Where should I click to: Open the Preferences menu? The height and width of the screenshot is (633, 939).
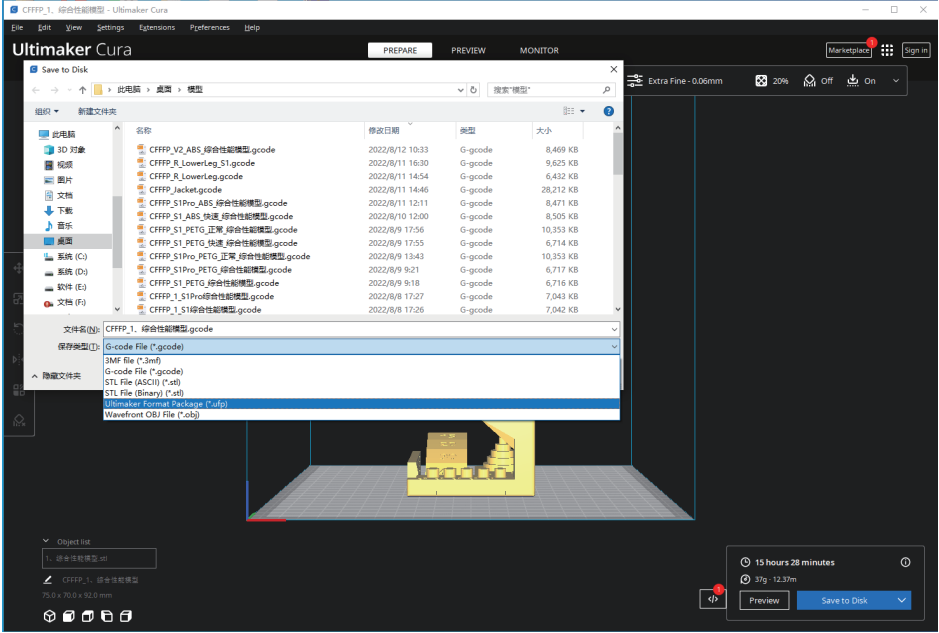210,28
